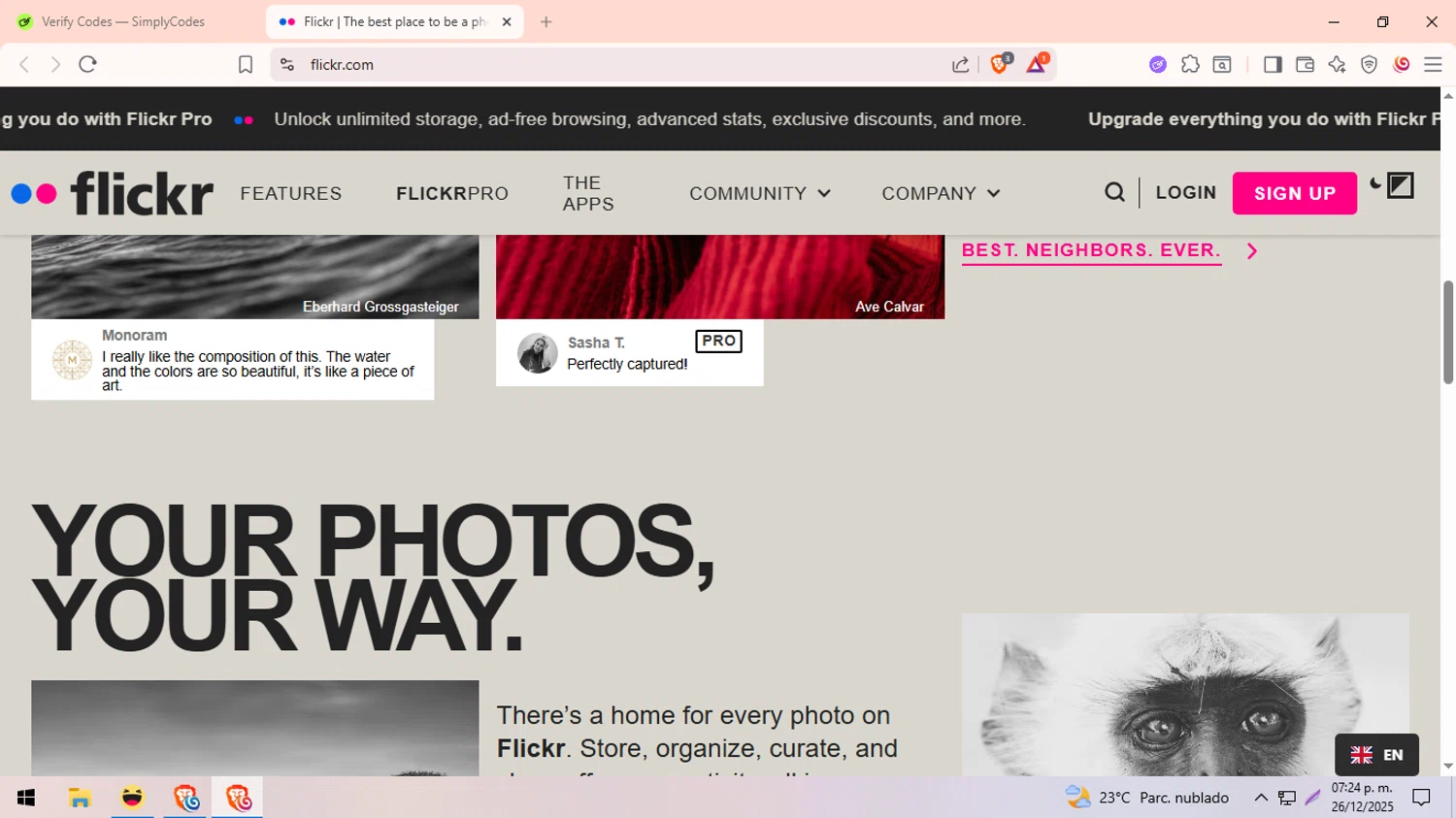1456x818 pixels.
Task: Click the Monoram commenter name
Action: [135, 336]
